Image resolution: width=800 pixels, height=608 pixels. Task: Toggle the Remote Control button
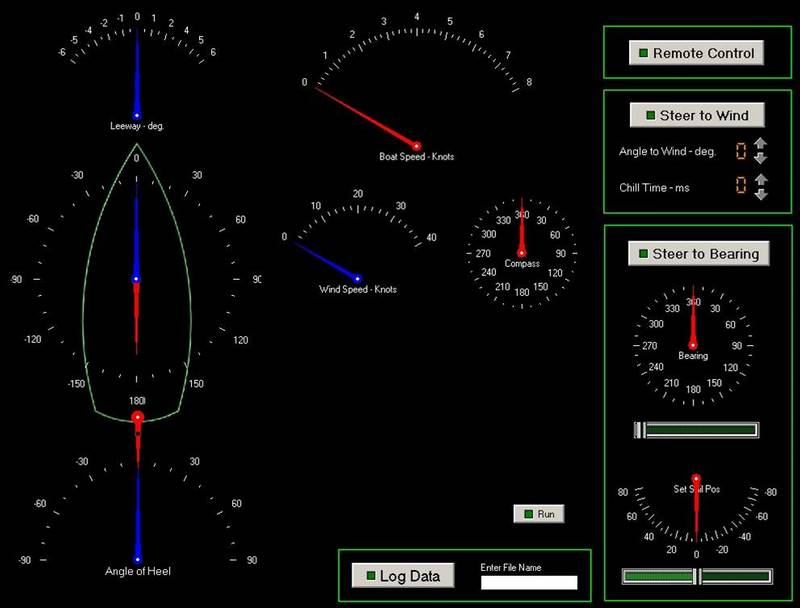click(x=696, y=53)
